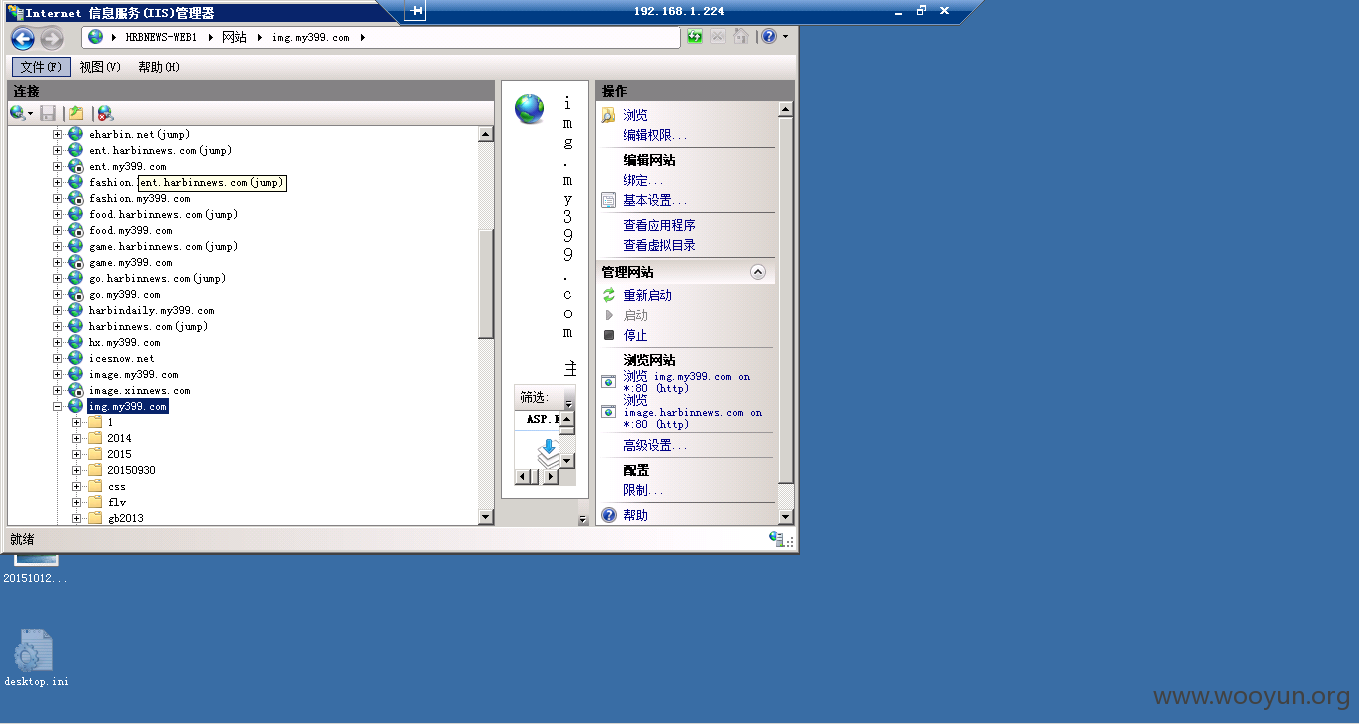Expand the ent.my399.com site node
Screen dimensions: 1359x725
coord(58,166)
